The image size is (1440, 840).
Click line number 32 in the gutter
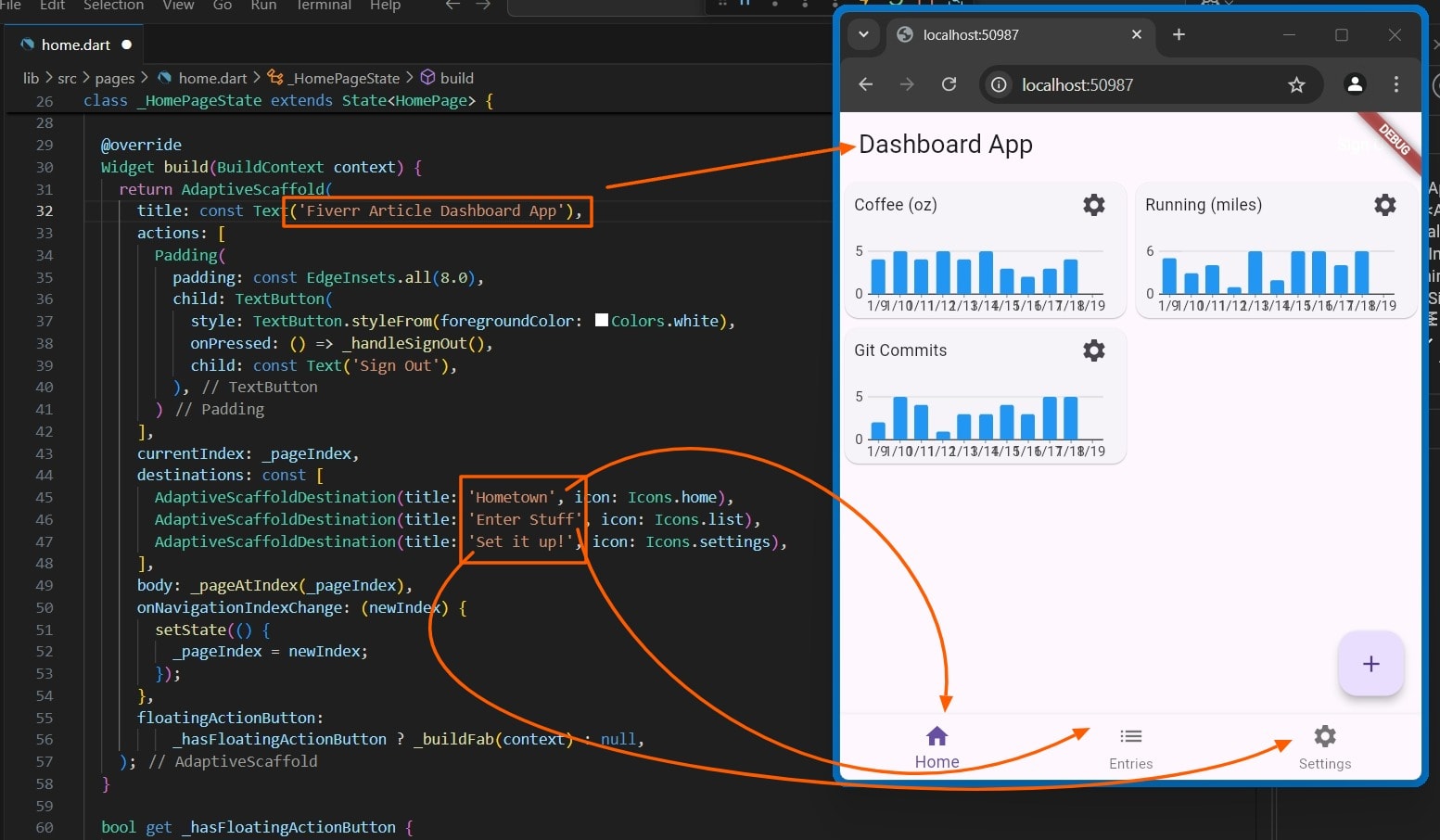click(45, 210)
